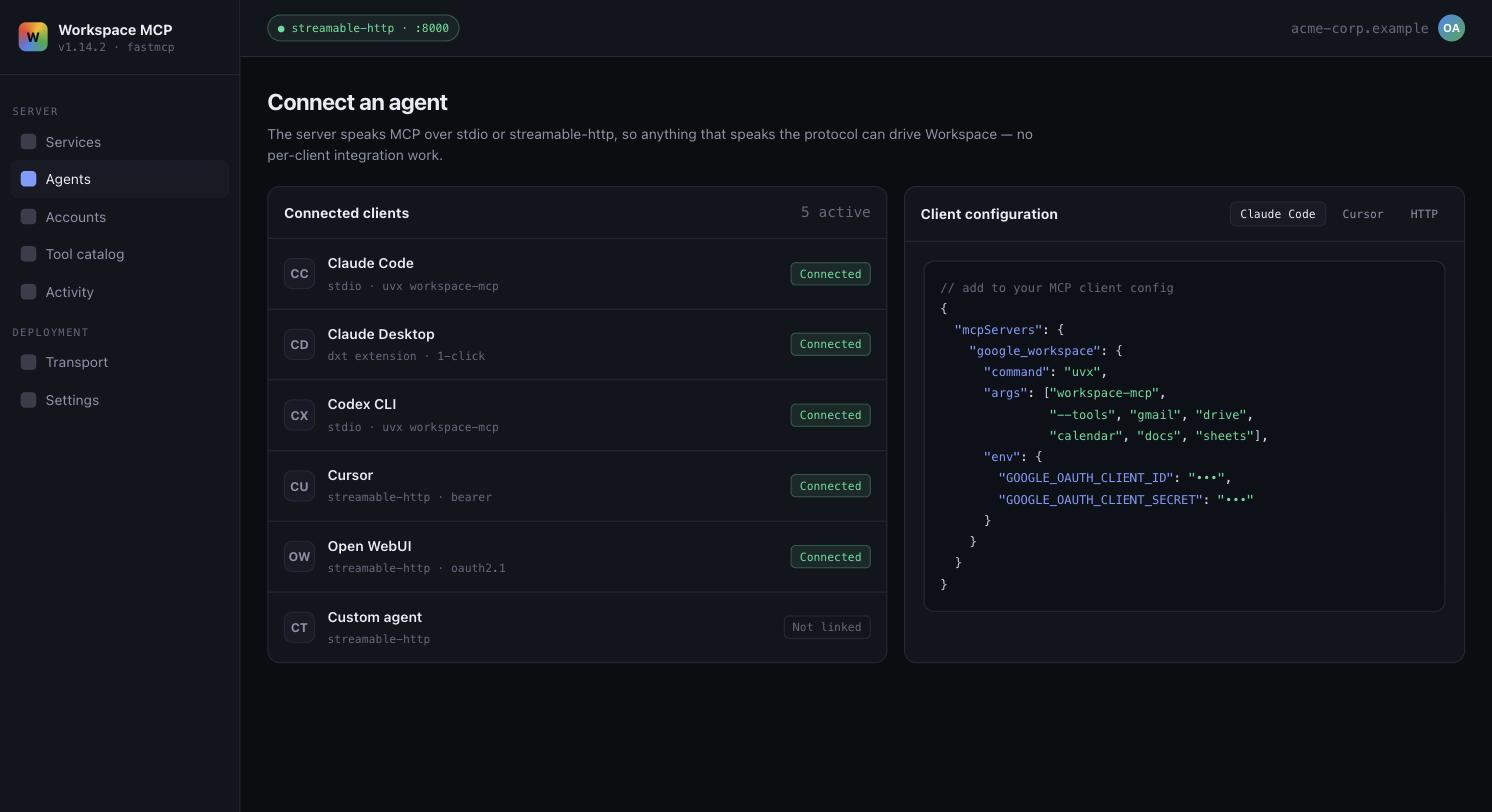The width and height of the screenshot is (1492, 812).
Task: Click Connected badge for Open WebUI
Action: coord(830,557)
